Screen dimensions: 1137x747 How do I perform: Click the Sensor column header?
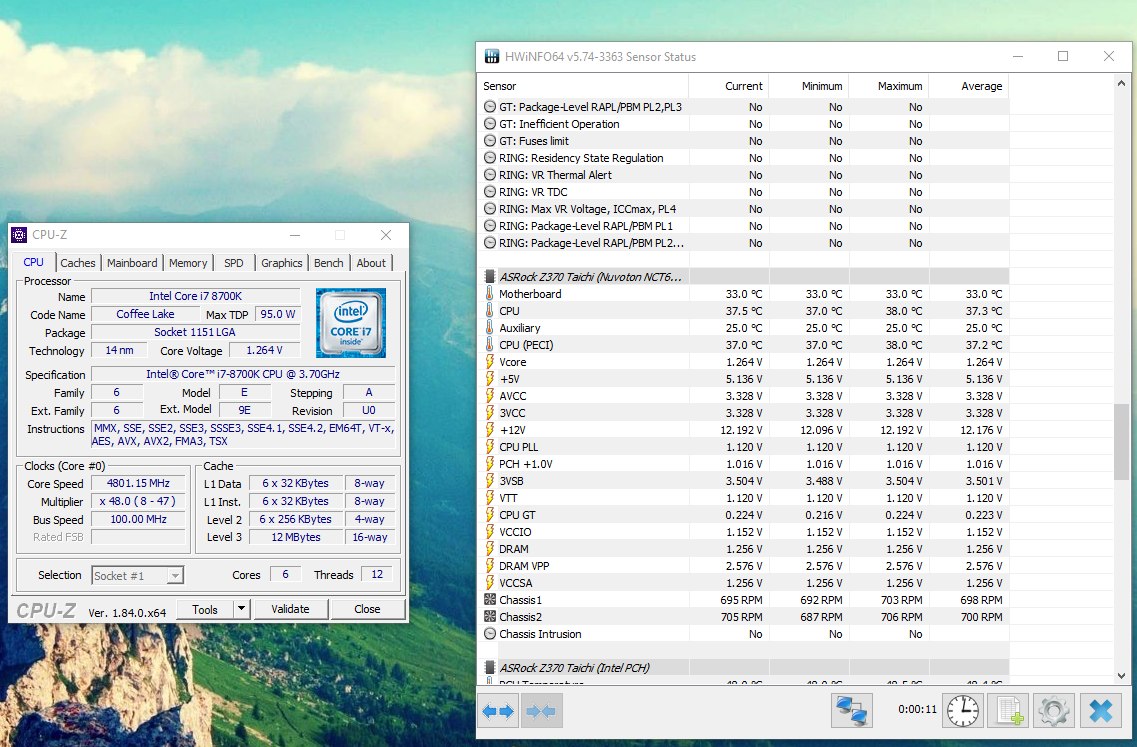click(583, 86)
